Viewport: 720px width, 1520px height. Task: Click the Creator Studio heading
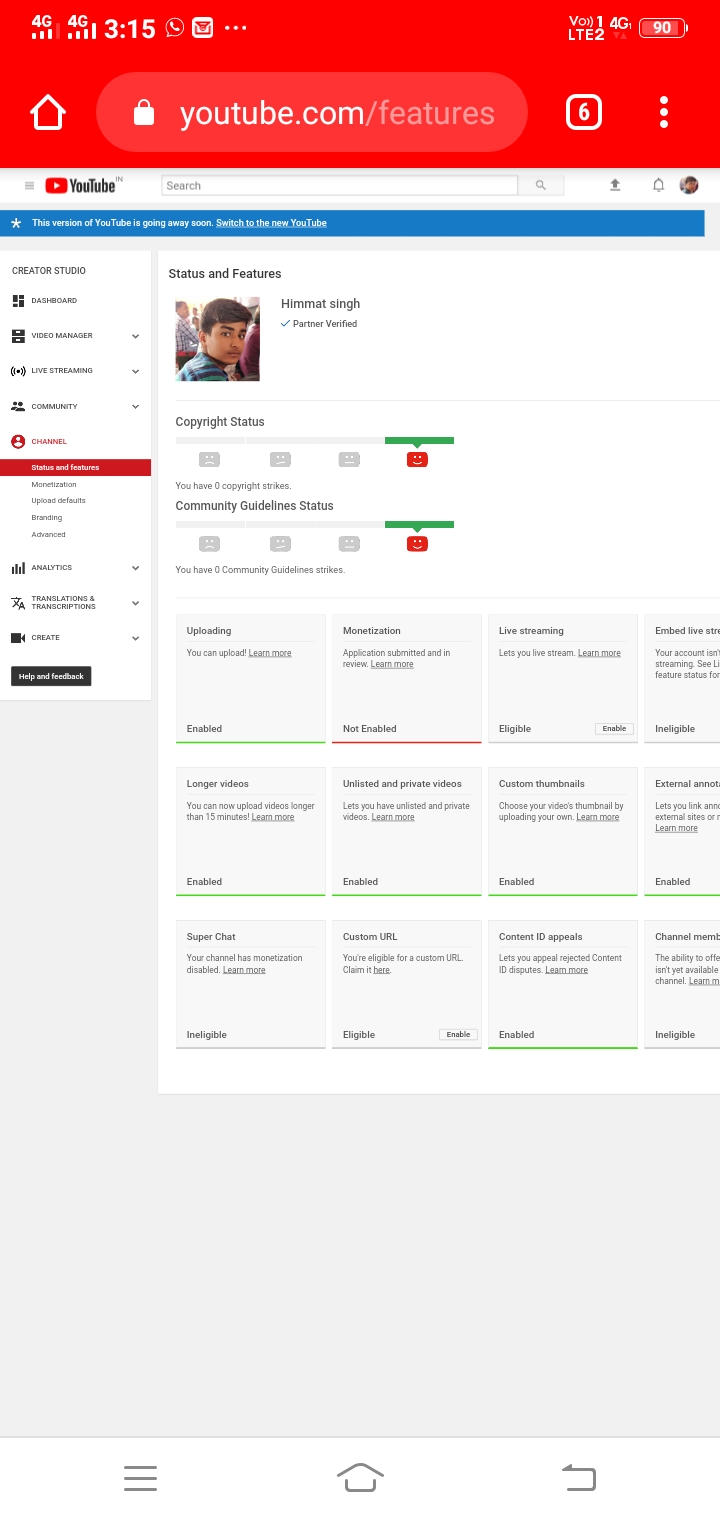point(49,271)
